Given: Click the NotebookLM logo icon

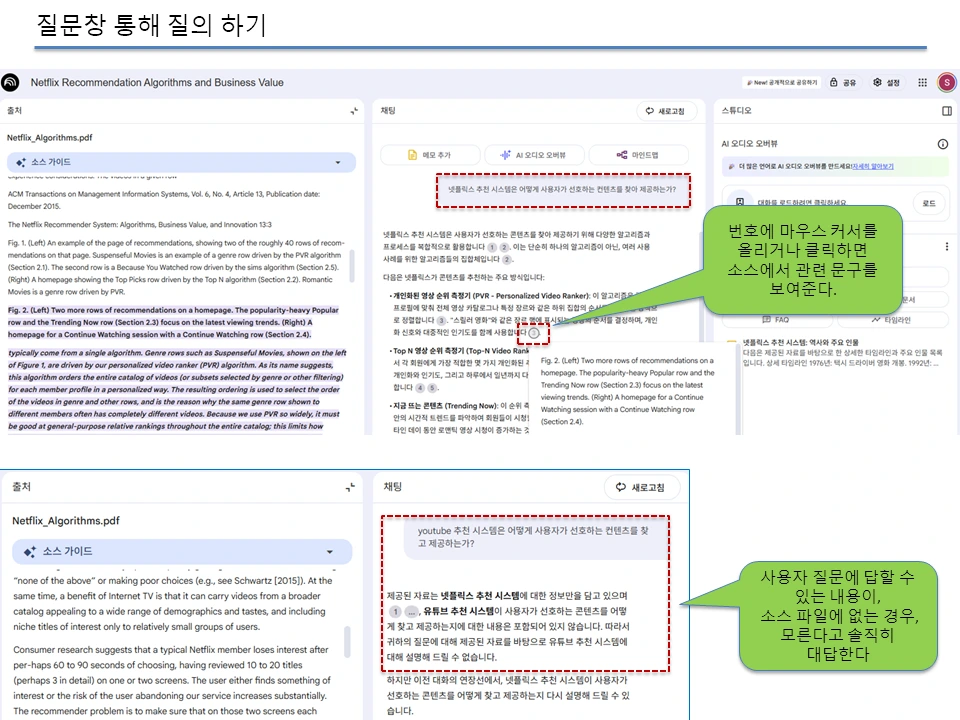Looking at the screenshot, I should (x=10, y=82).
